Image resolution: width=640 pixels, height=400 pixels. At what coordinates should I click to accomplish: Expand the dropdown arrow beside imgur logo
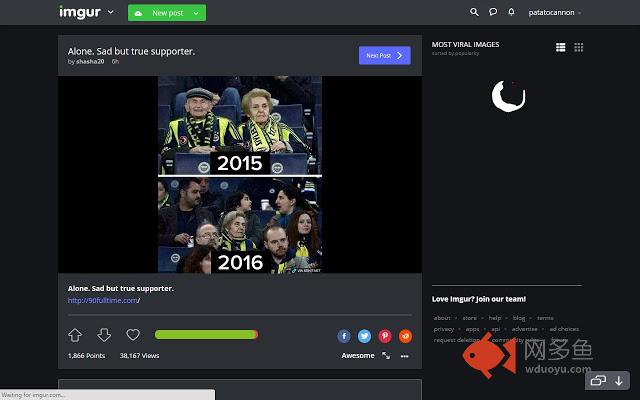111,12
